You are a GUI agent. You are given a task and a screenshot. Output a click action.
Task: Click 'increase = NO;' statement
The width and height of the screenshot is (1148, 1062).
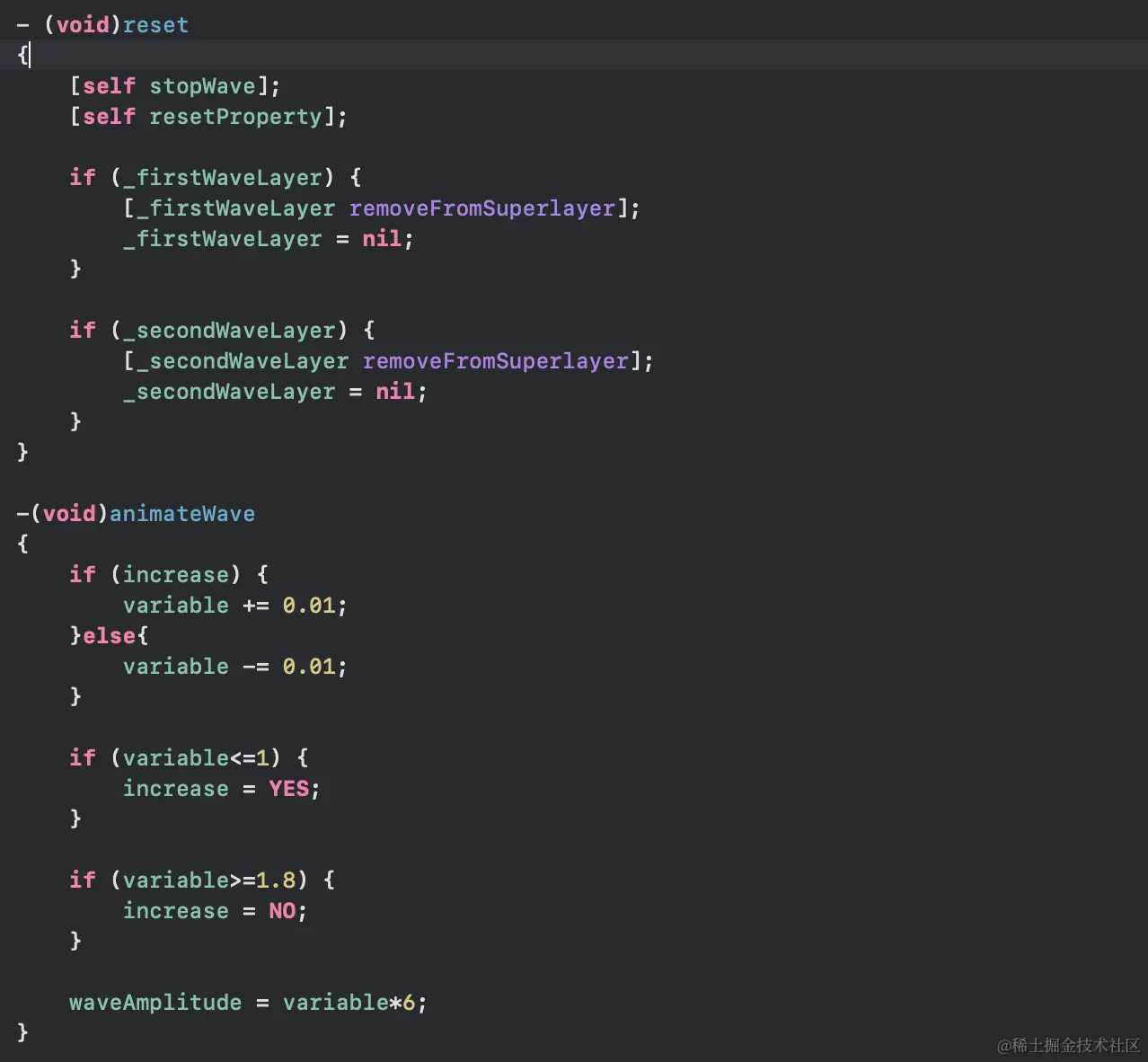point(215,911)
